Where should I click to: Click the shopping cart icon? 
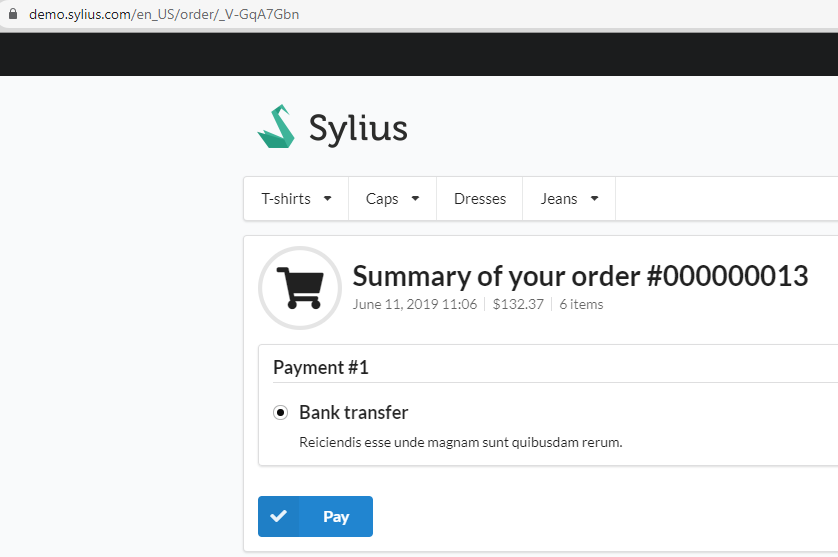pyautogui.click(x=300, y=288)
